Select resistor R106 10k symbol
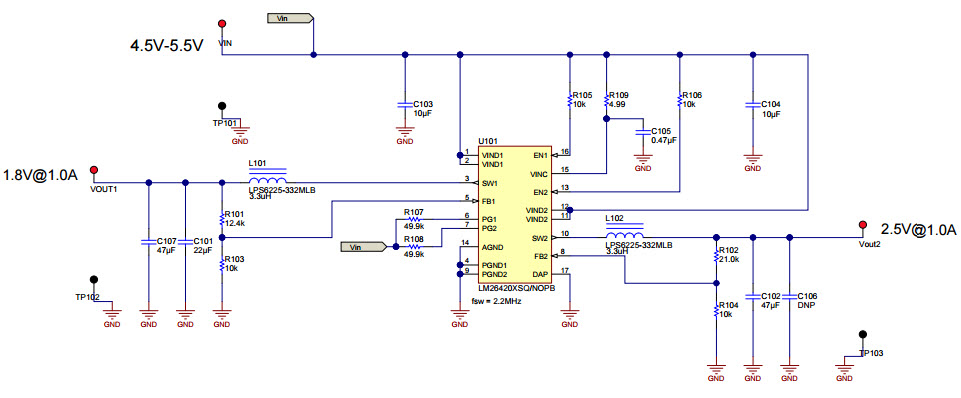961x398 pixels. coord(679,99)
